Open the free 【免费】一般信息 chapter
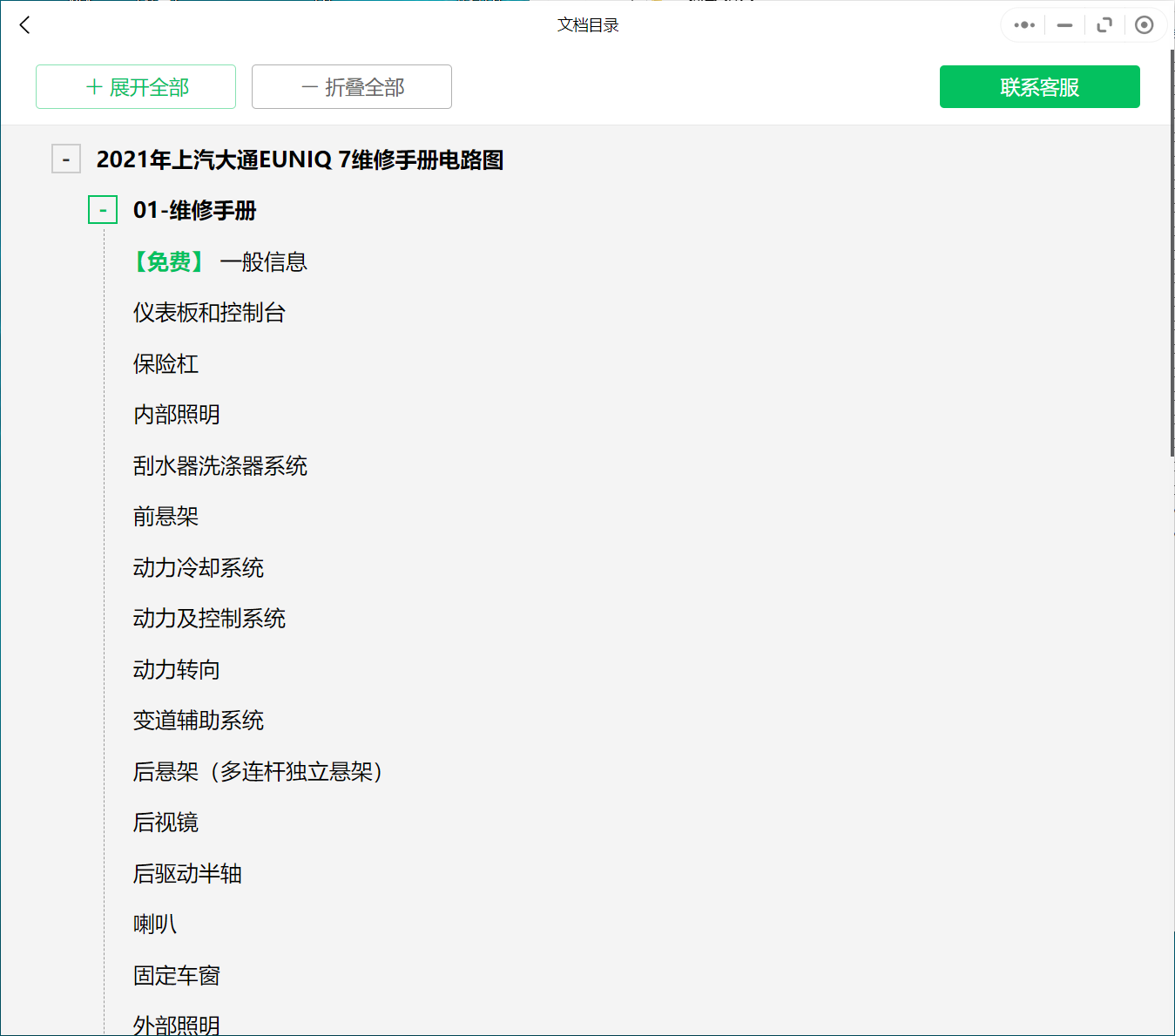 219,261
